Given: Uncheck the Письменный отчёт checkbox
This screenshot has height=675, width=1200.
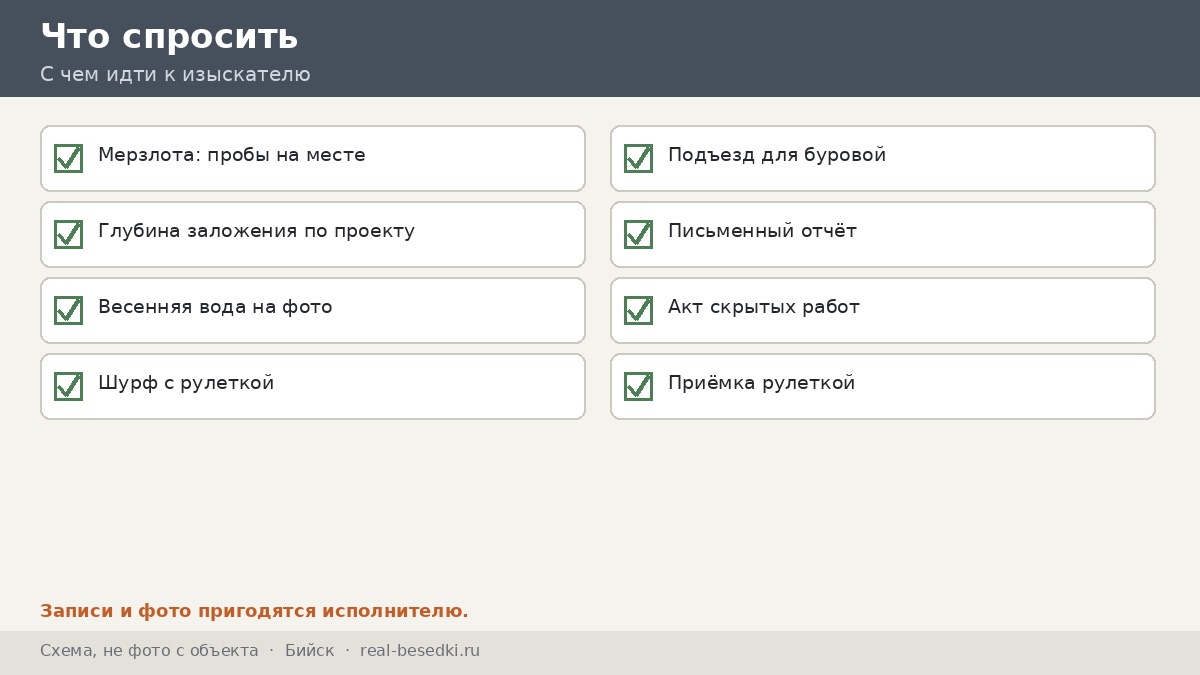Looking at the screenshot, I should [638, 234].
